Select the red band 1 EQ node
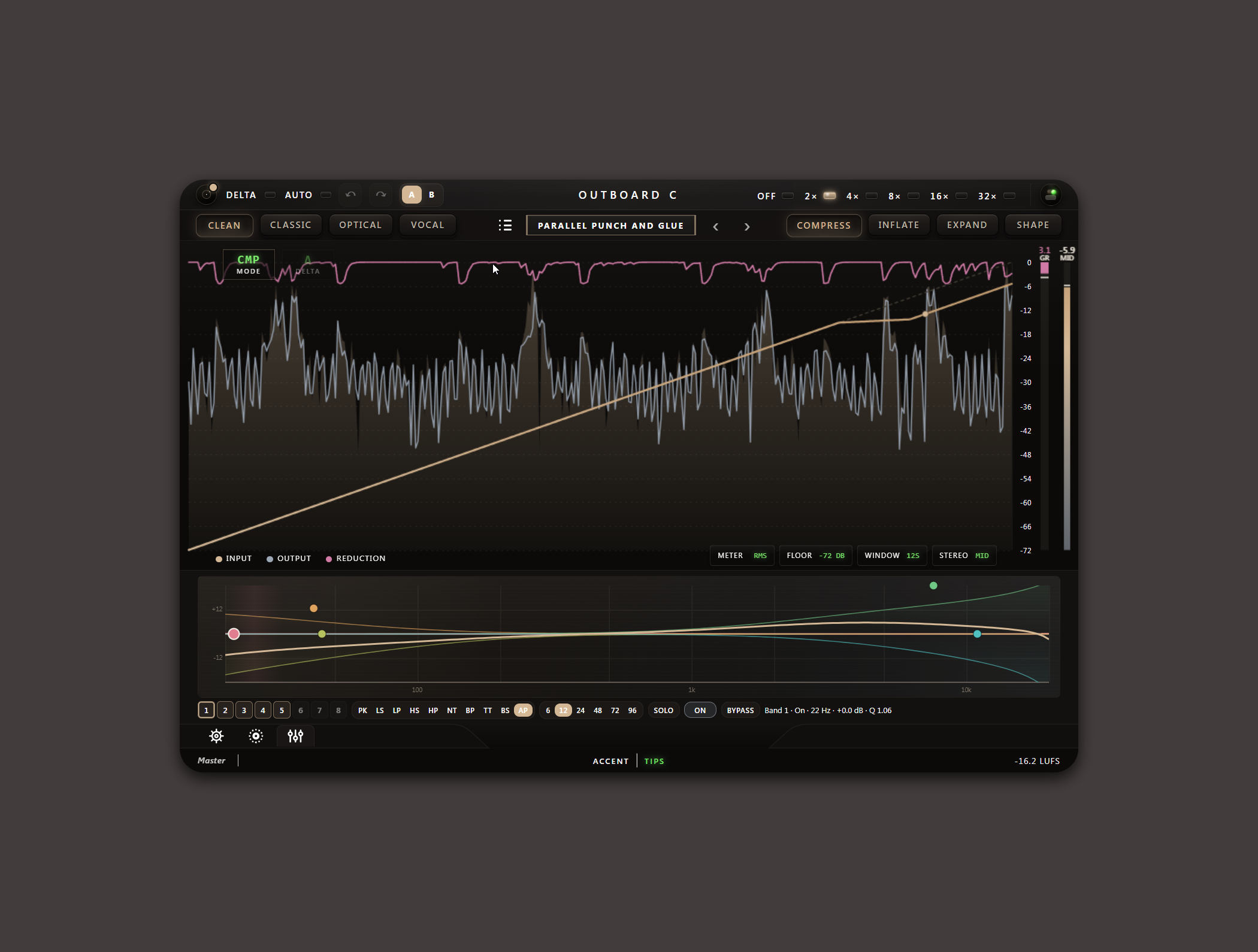 (234, 633)
